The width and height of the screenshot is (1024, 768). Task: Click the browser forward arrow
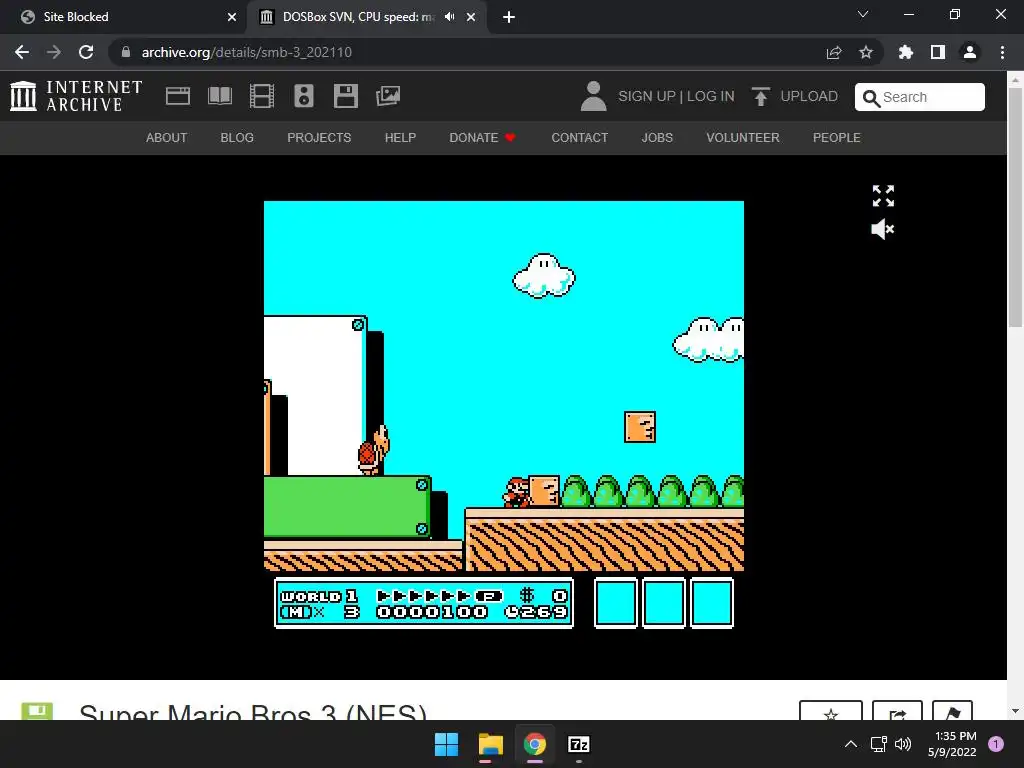point(54,52)
